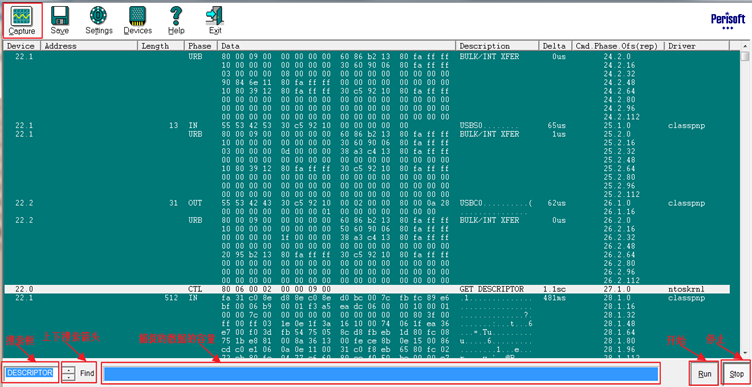
Task: Click the Find button
Action: pos(87,373)
